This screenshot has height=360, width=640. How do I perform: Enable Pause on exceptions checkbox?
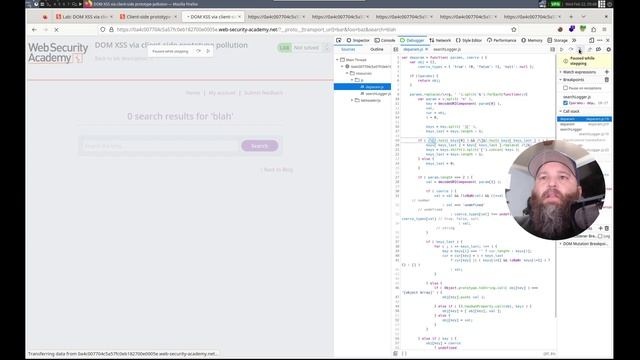tap(565, 88)
